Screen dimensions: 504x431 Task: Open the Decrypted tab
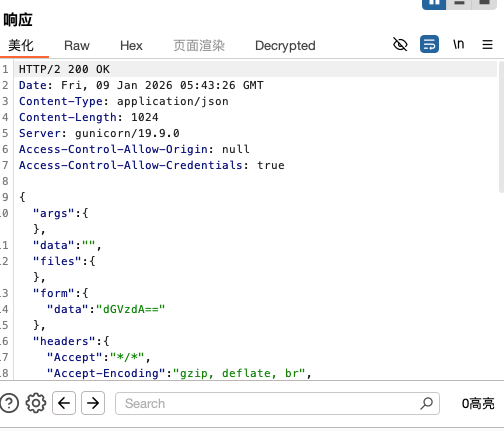coord(285,46)
